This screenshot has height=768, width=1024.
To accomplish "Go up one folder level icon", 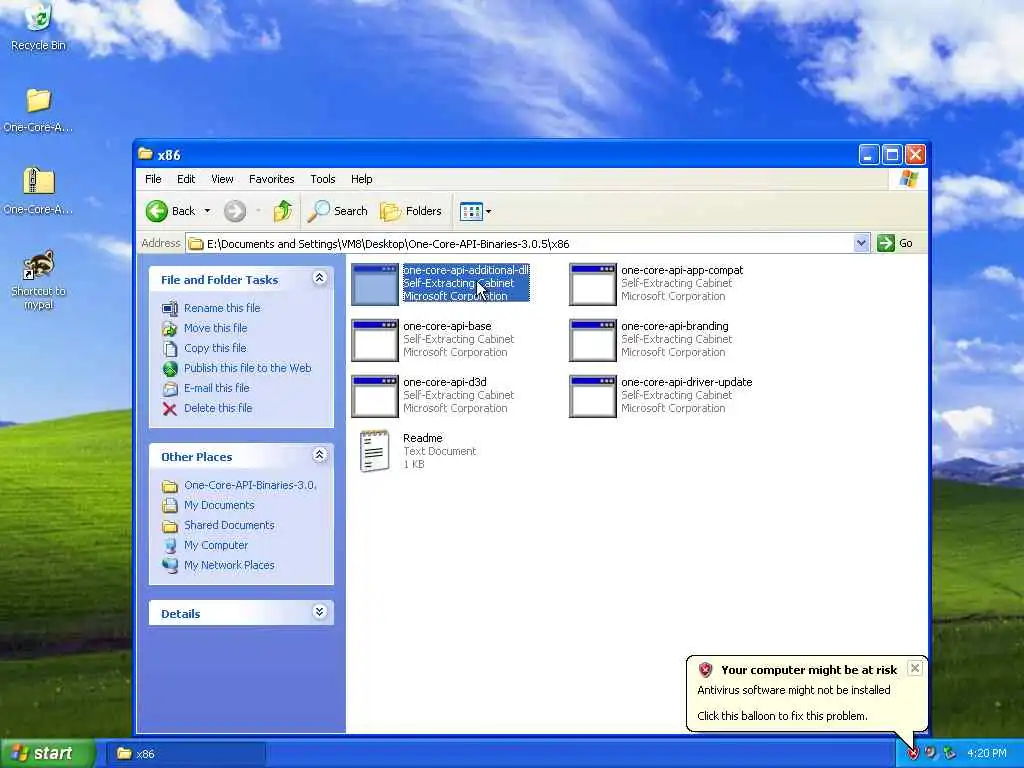I will (x=283, y=211).
